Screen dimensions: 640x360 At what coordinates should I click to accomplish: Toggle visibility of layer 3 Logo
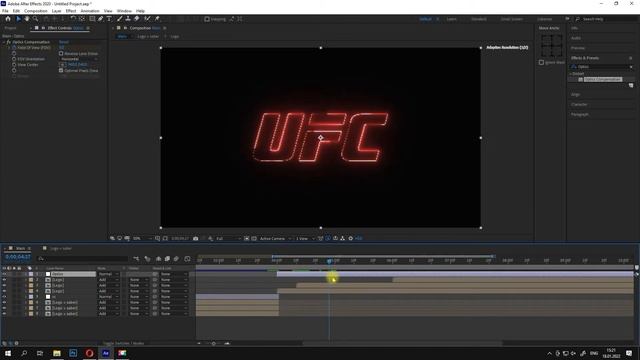click(x=4, y=286)
